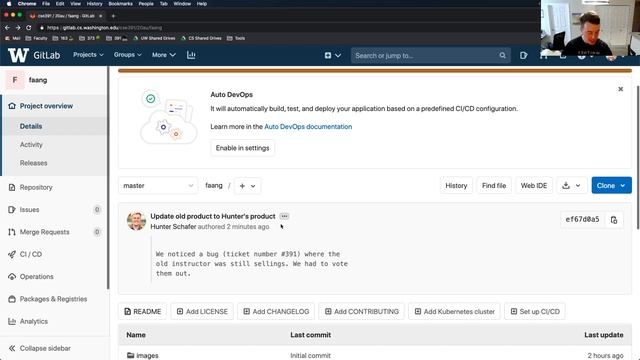Open the commit titled Update old product
640x360 pixels.
(213, 216)
